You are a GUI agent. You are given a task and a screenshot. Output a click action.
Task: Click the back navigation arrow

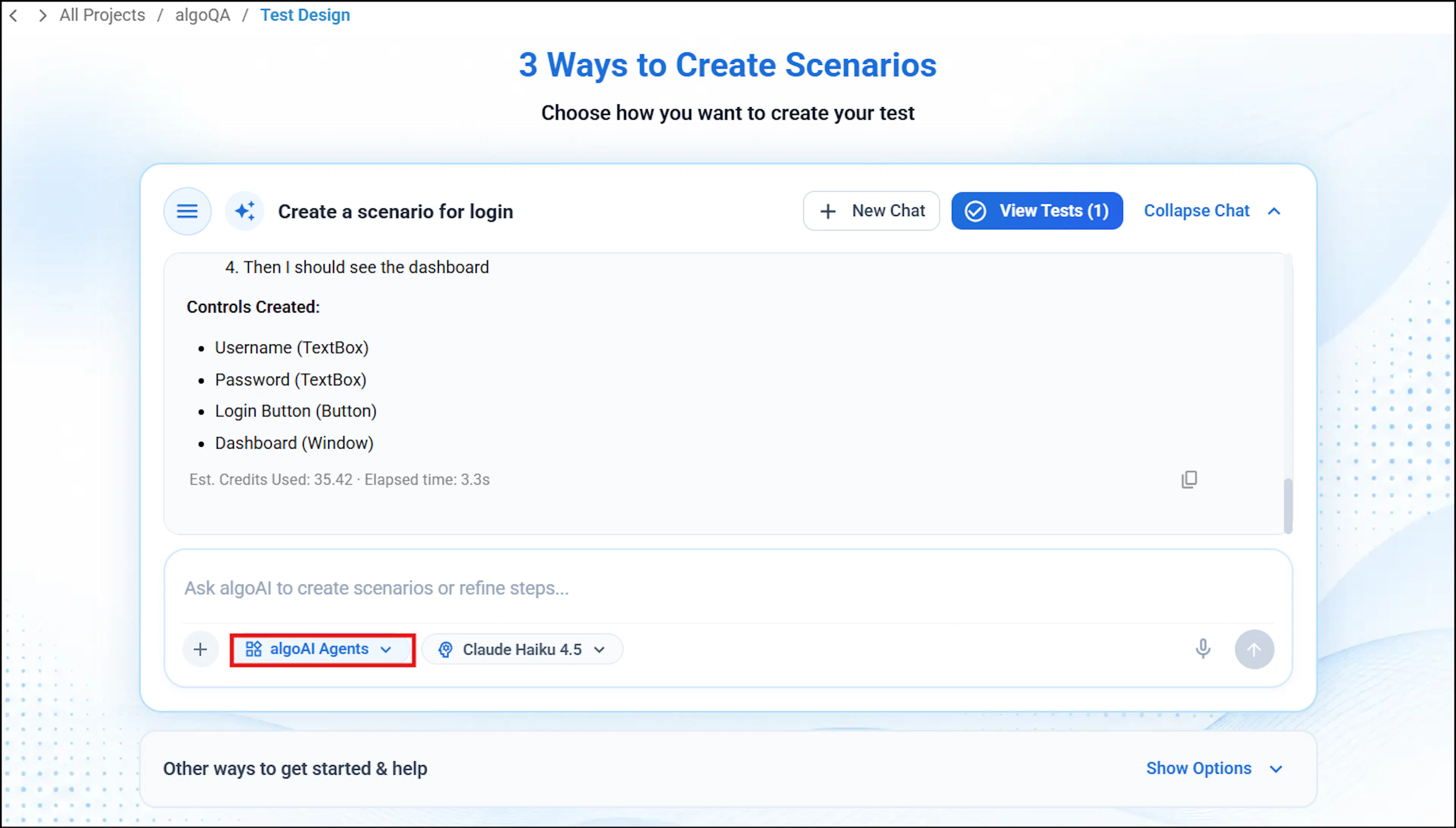(14, 15)
